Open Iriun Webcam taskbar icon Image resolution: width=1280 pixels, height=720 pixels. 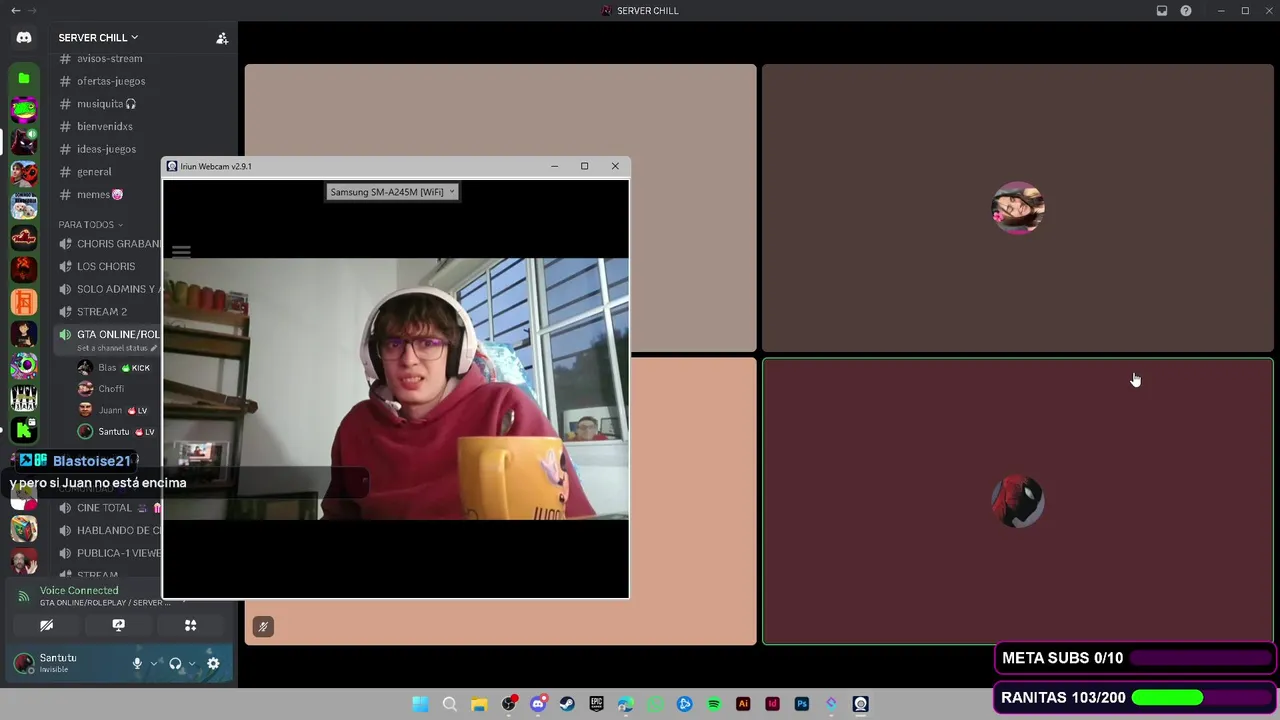click(860, 704)
